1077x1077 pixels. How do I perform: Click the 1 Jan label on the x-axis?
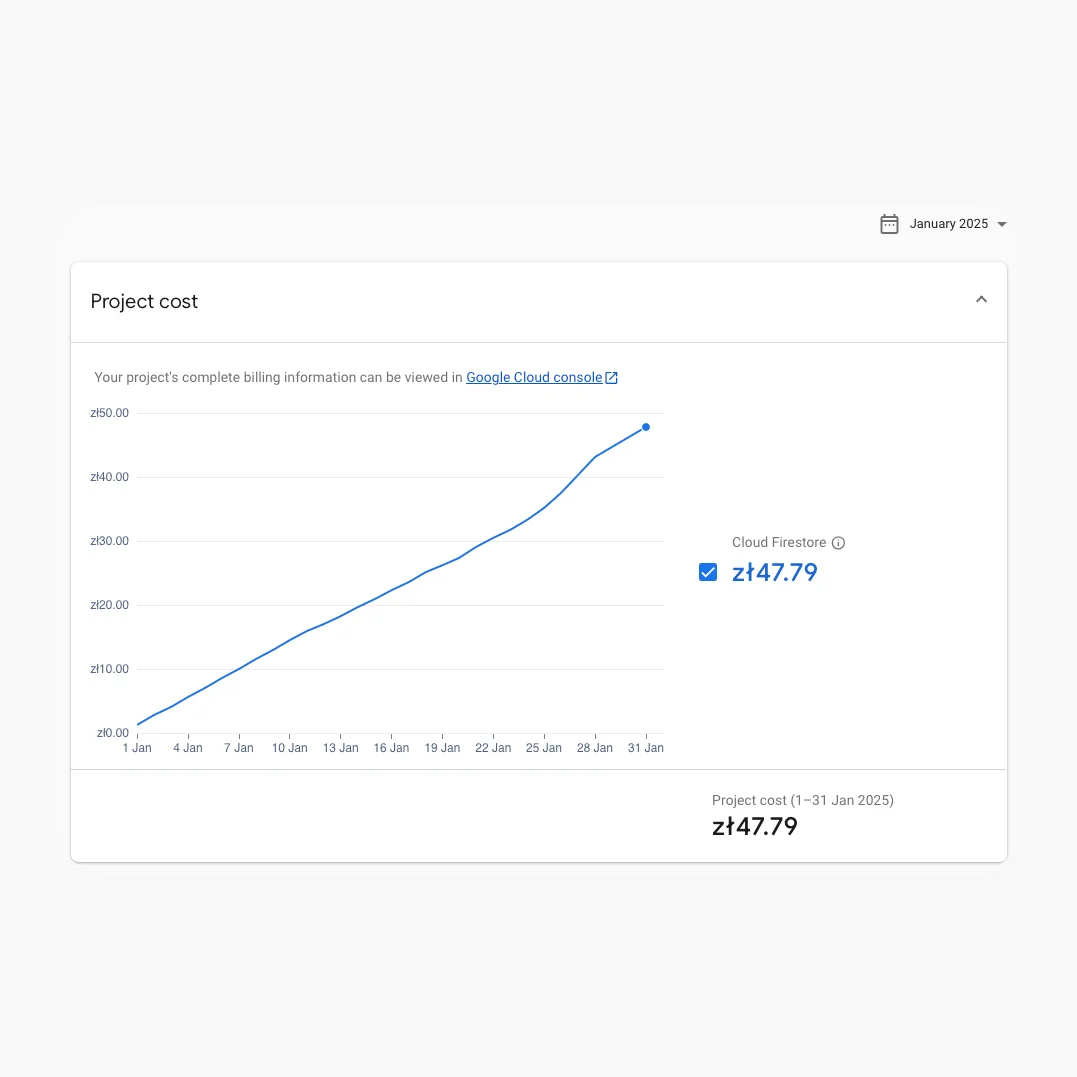(137, 748)
